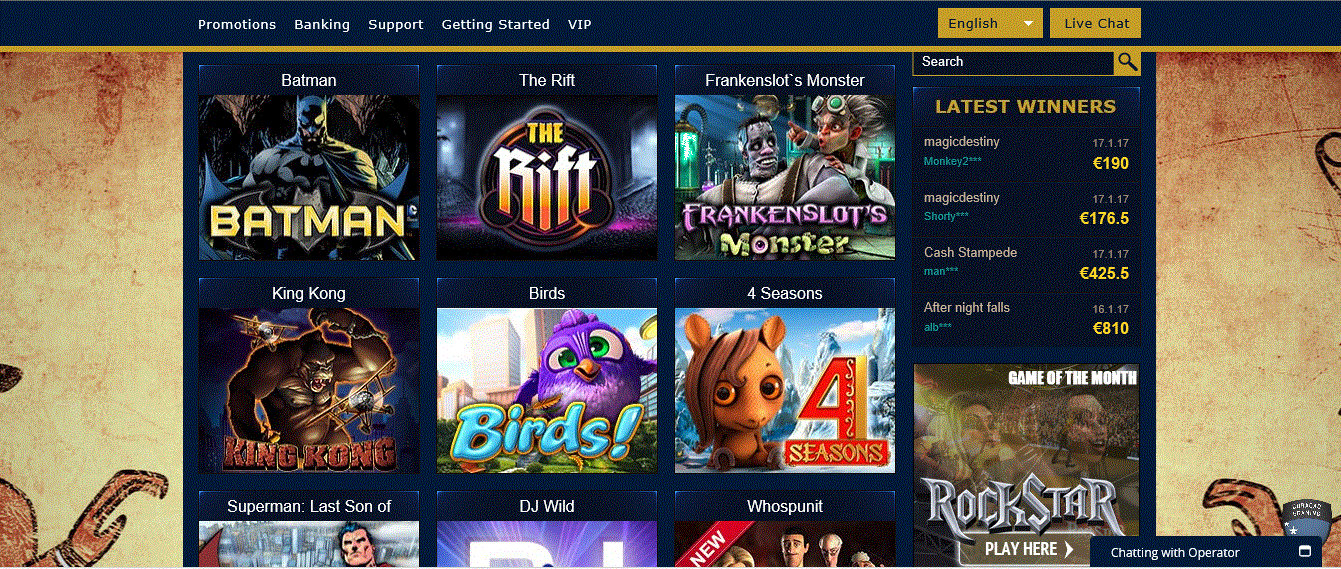Open the English language dropdown arrow

point(1028,23)
